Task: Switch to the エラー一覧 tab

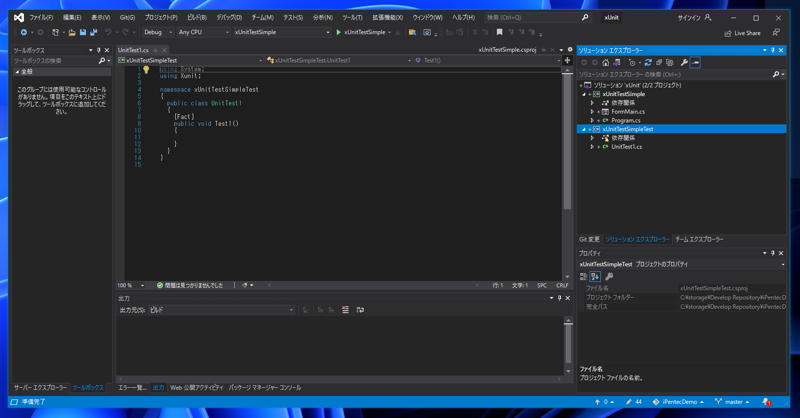Action: [x=132, y=388]
